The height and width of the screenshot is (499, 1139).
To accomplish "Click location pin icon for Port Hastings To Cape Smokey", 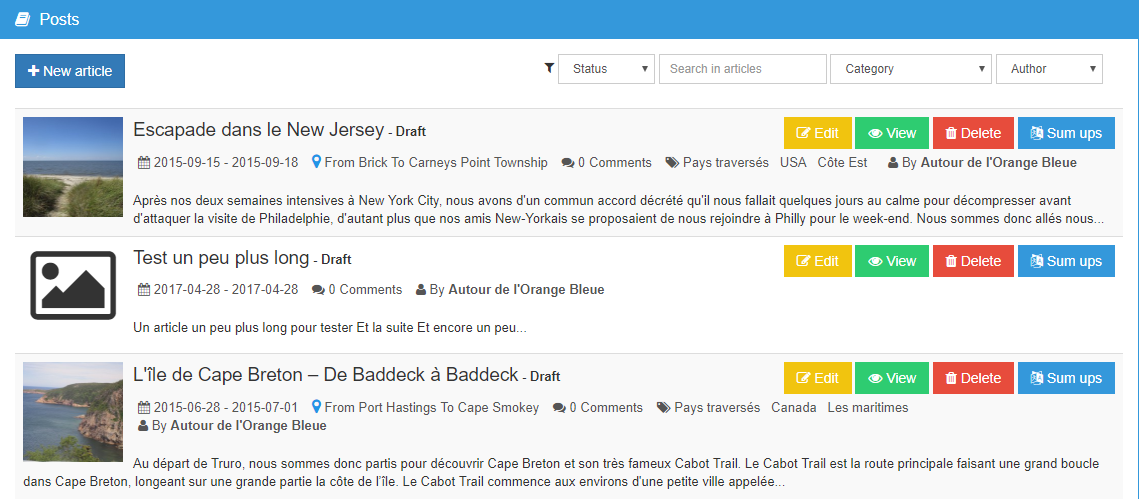I will (x=317, y=408).
